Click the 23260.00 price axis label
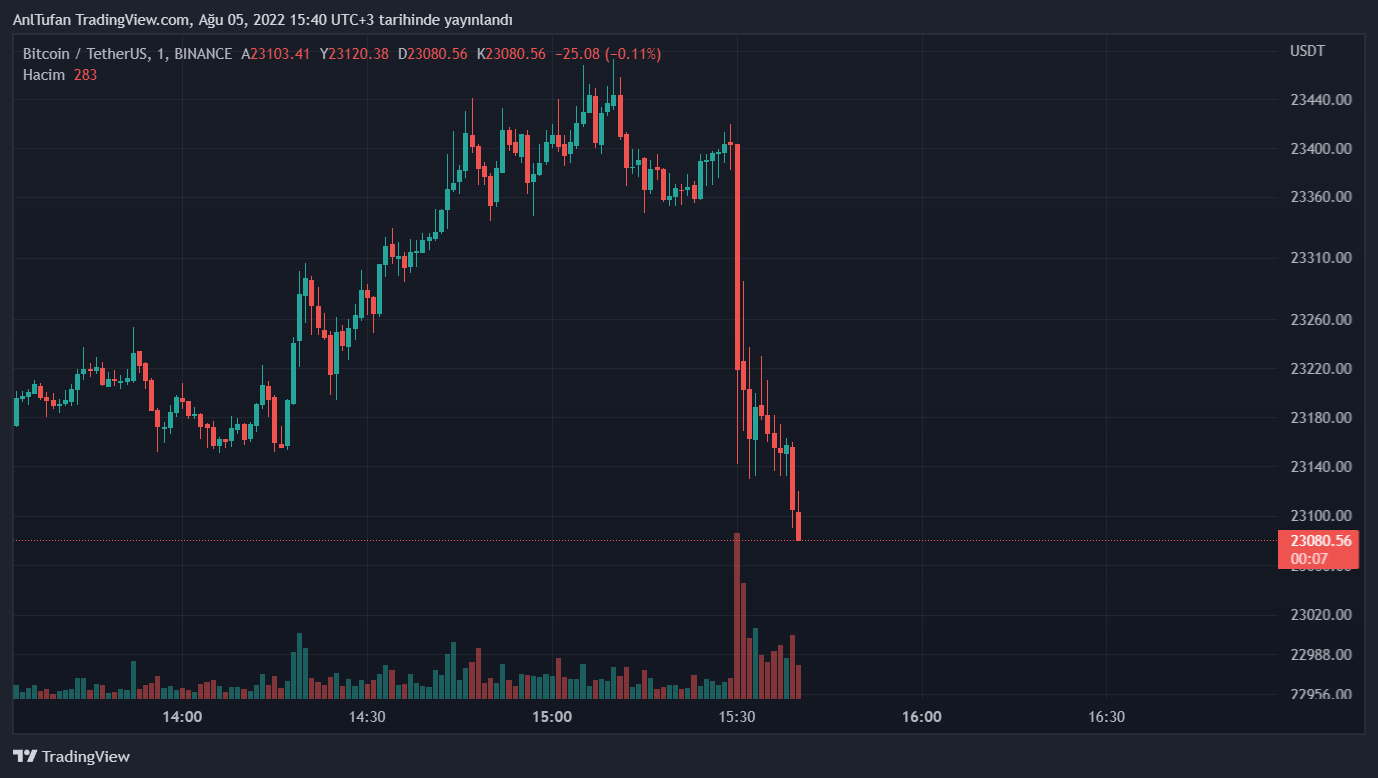The width and height of the screenshot is (1378, 778). click(x=1321, y=320)
